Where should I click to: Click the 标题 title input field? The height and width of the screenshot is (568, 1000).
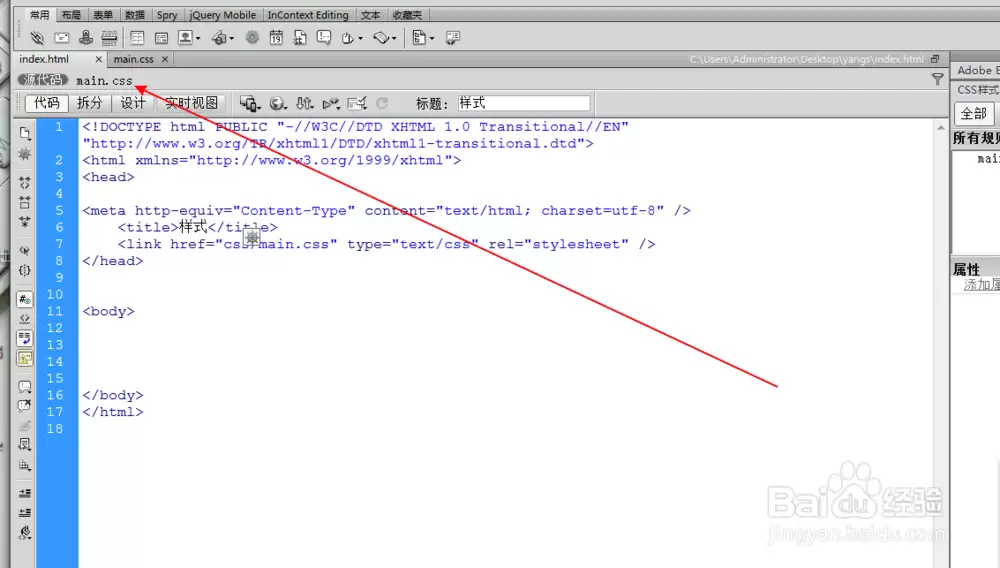tap(523, 103)
